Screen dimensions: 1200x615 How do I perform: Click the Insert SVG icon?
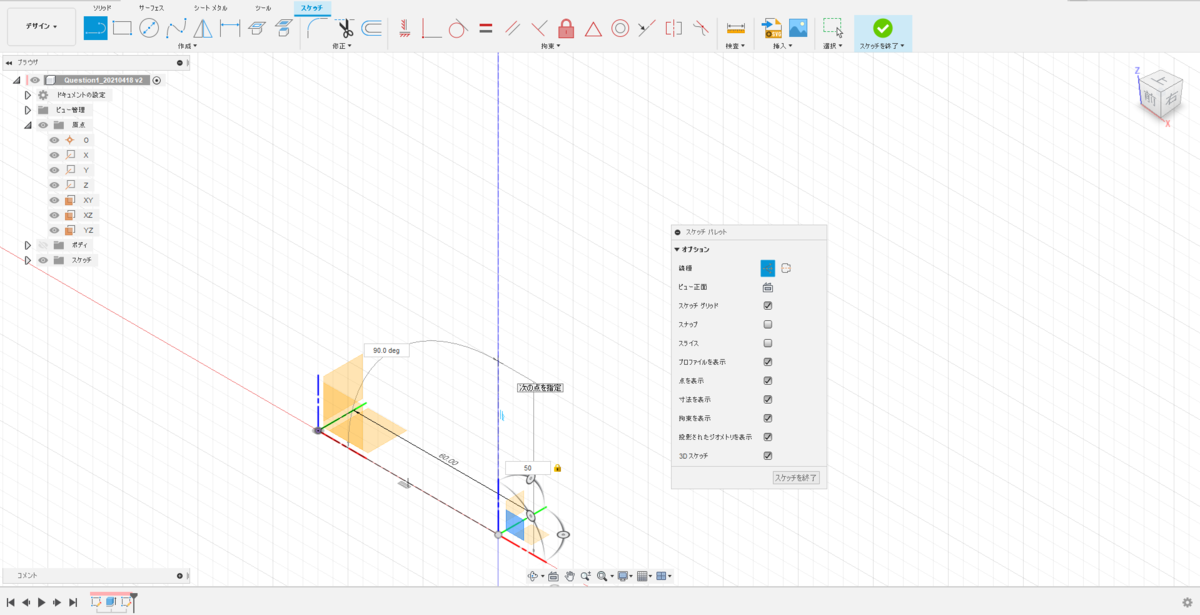click(771, 28)
